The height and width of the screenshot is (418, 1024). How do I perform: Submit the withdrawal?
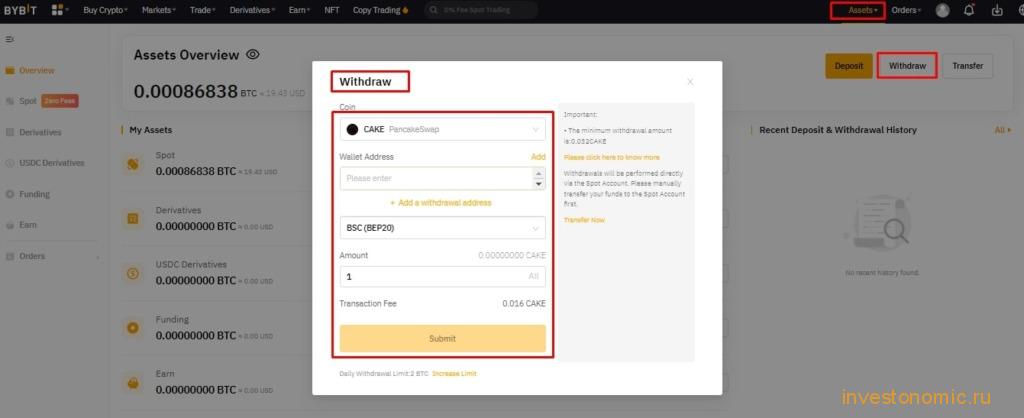[x=443, y=338]
